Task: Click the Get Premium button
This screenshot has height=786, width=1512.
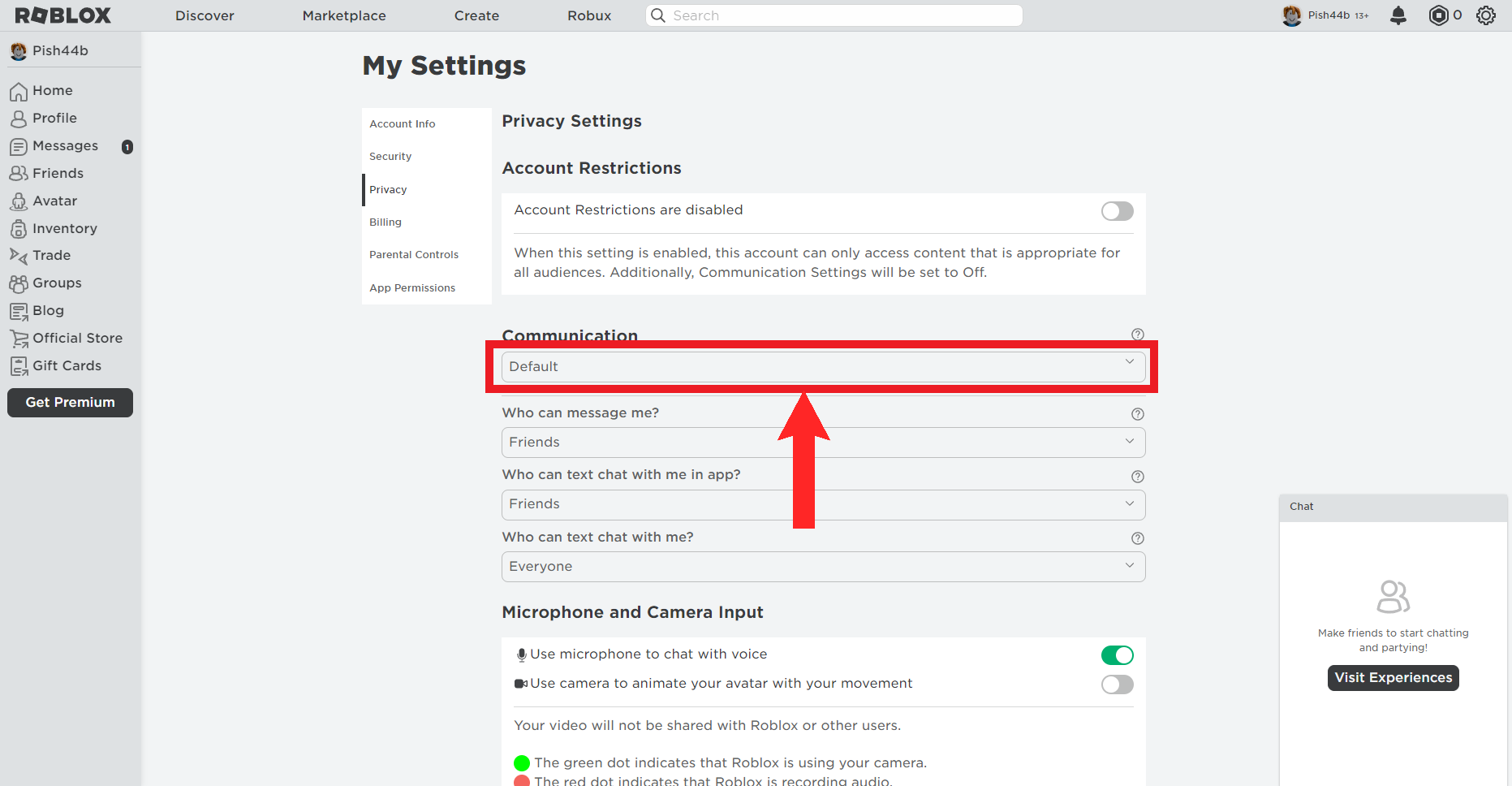Action: (70, 403)
